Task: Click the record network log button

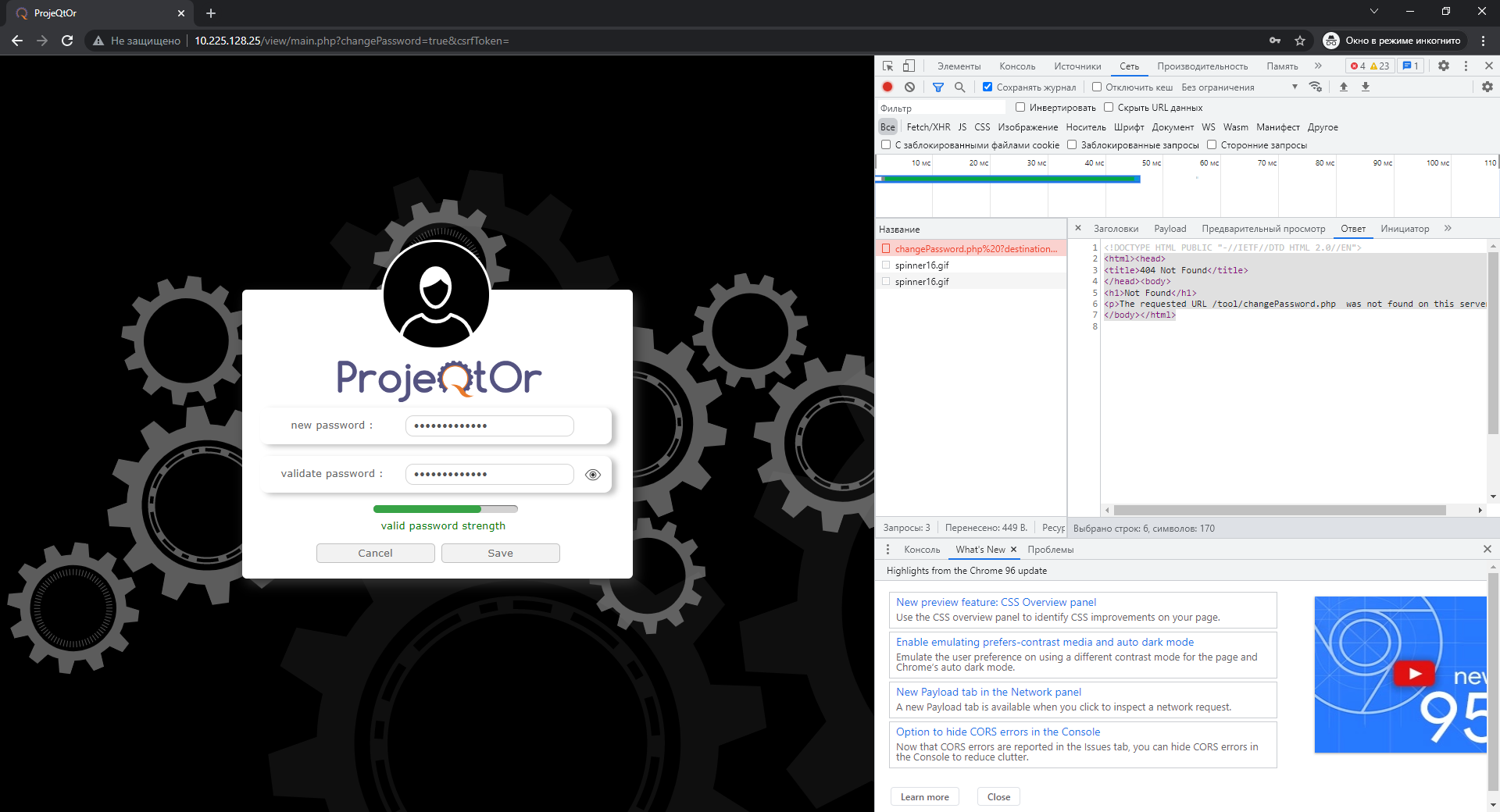Action: coord(887,87)
